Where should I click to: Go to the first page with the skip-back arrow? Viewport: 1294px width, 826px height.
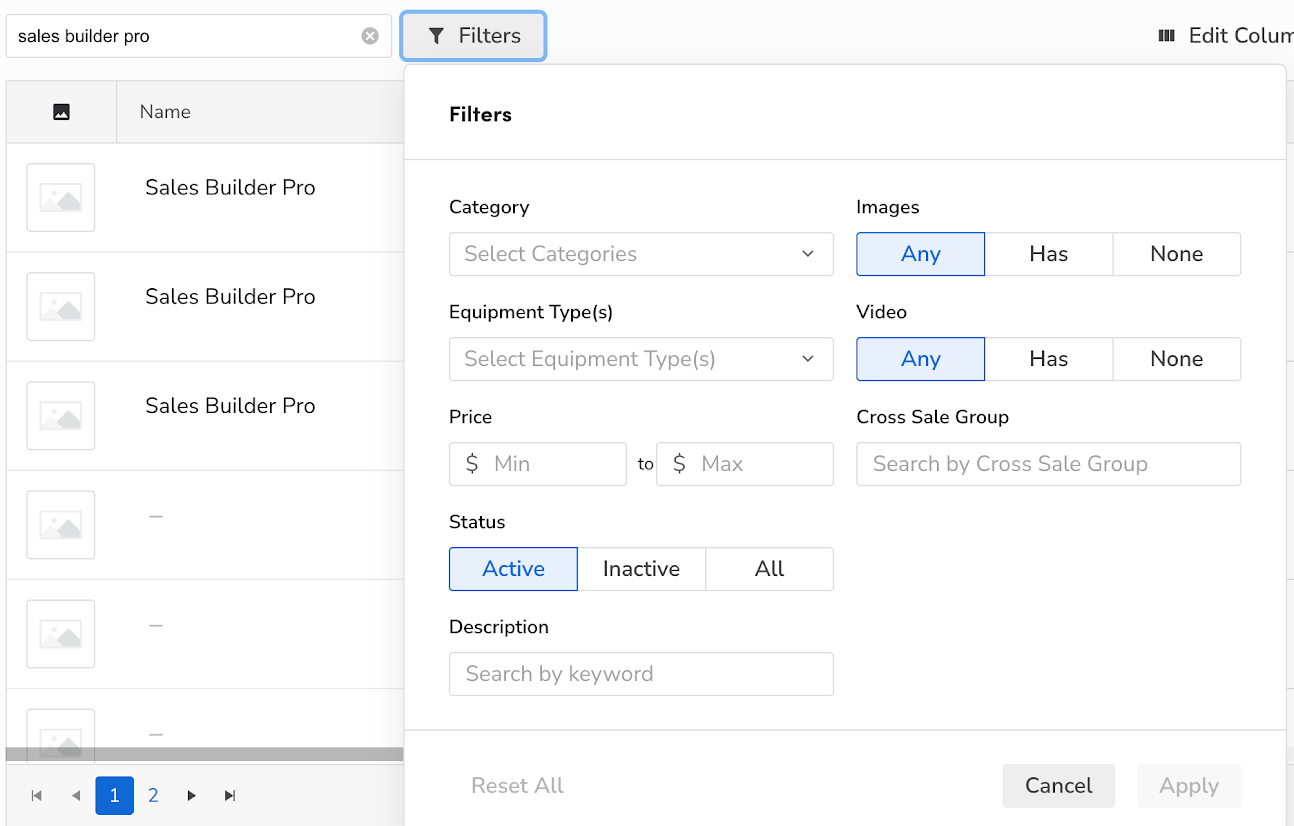(x=37, y=796)
